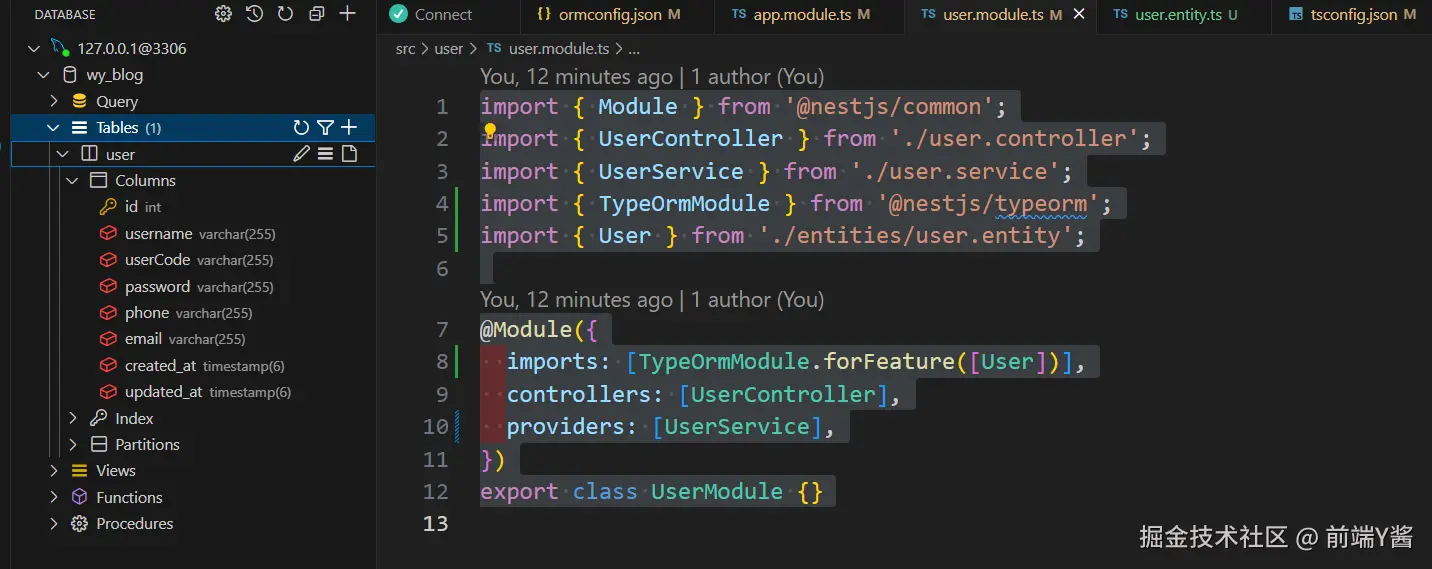
Task: Click the Procedures gear icon
Action: point(79,523)
